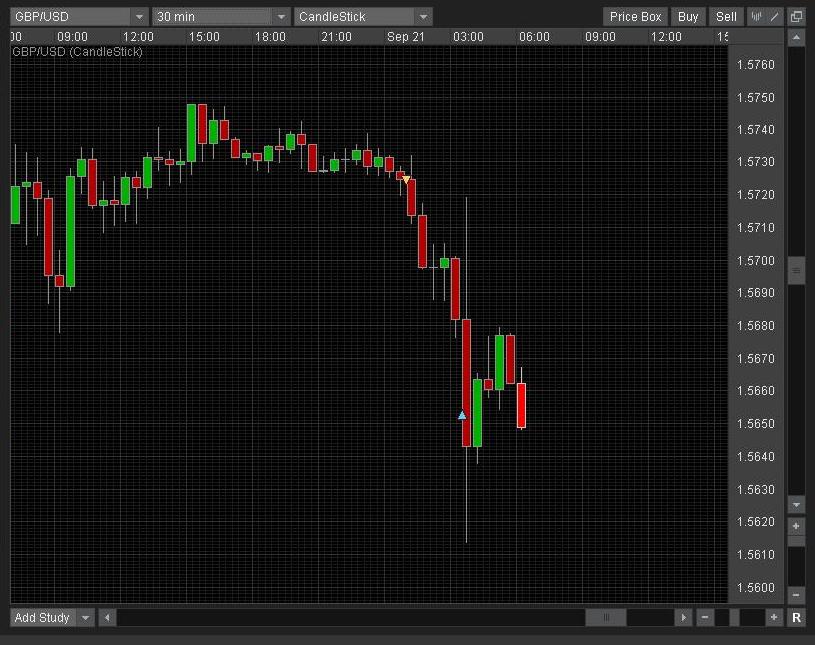815x645 pixels.
Task: Click the Sell button
Action: 727,17
